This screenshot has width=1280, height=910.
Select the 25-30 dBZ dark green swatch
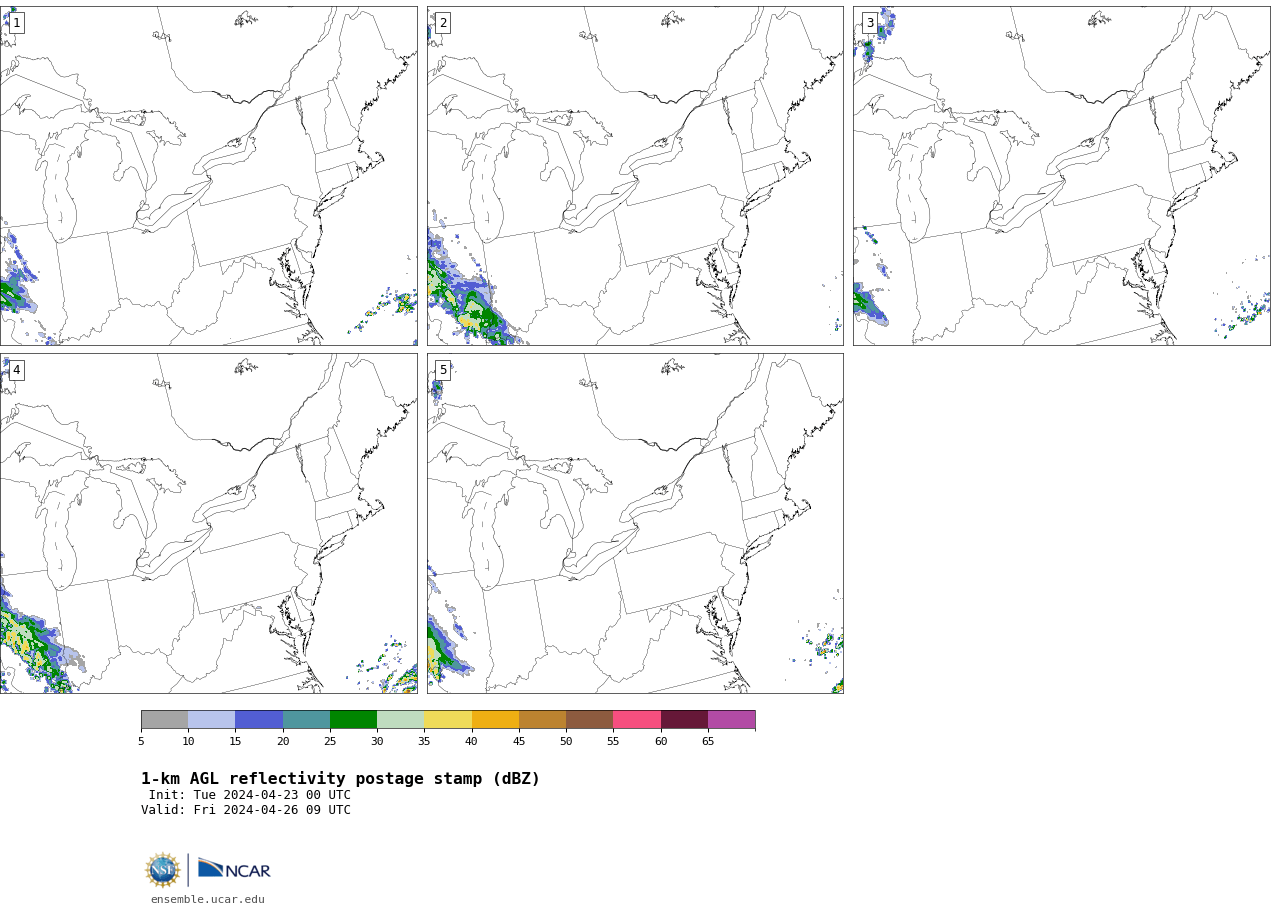point(353,720)
